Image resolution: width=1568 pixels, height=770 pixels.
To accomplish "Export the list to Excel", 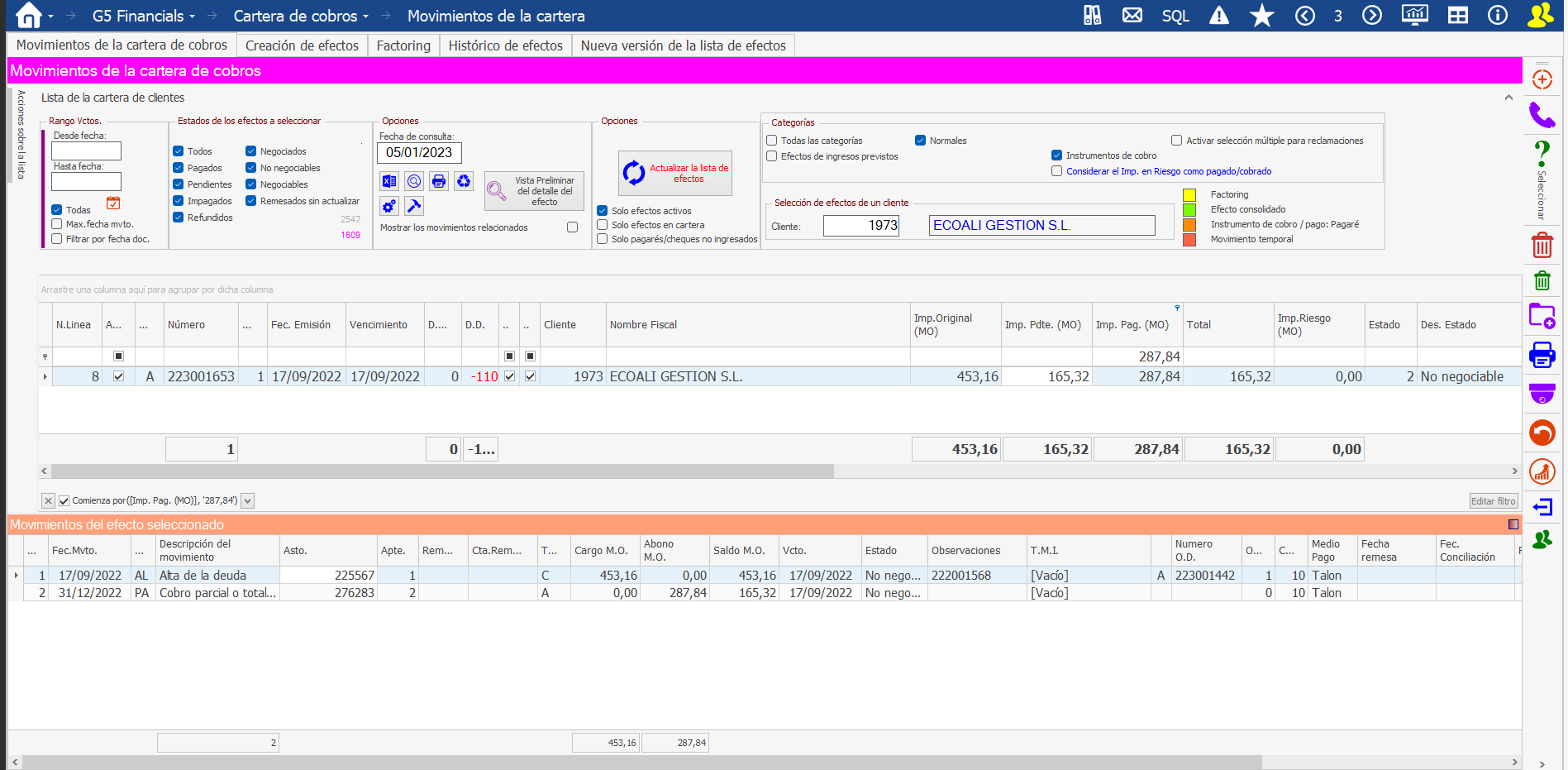I will click(x=389, y=181).
